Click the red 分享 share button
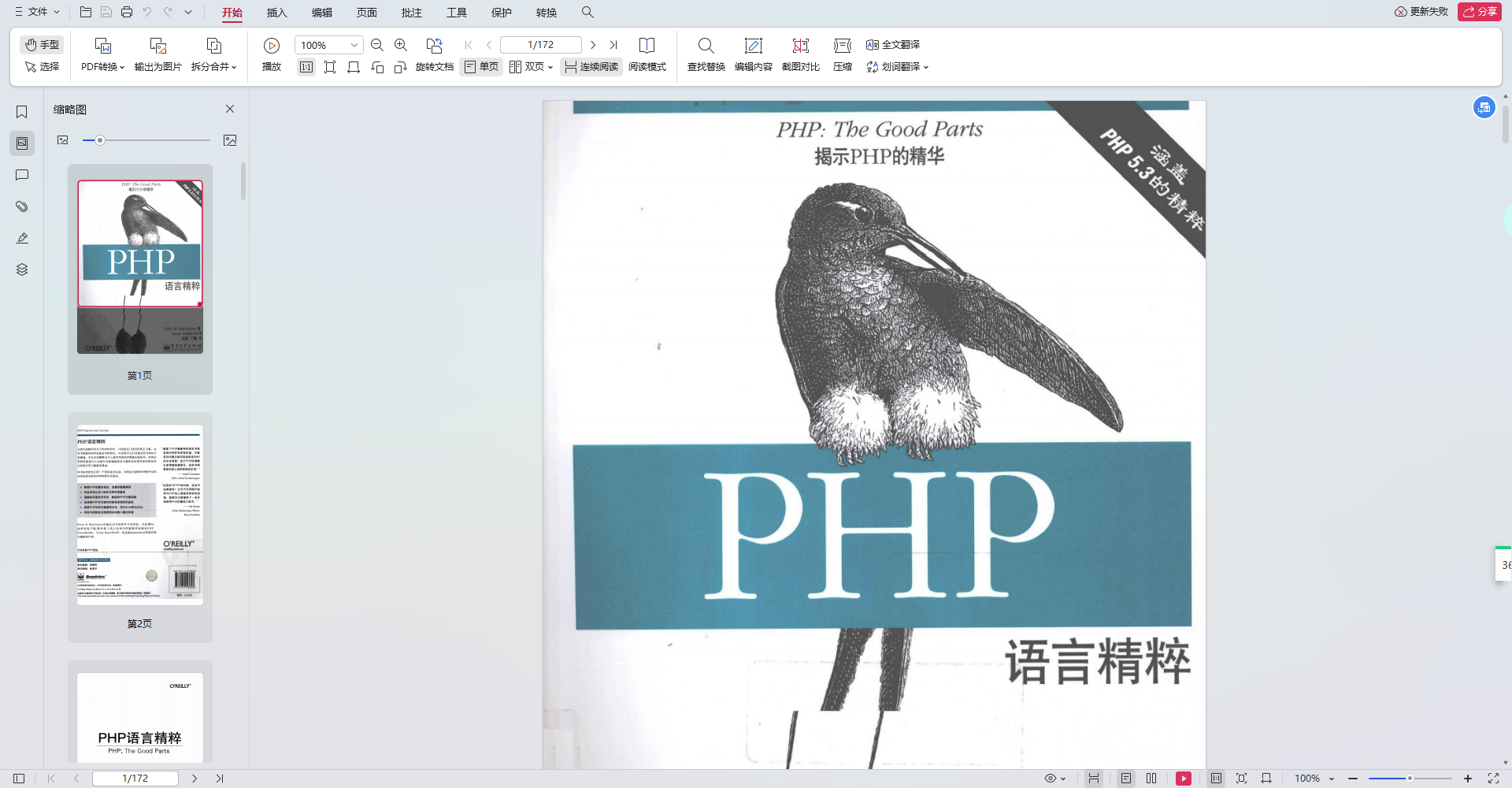The height and width of the screenshot is (788, 1512). coord(1480,12)
